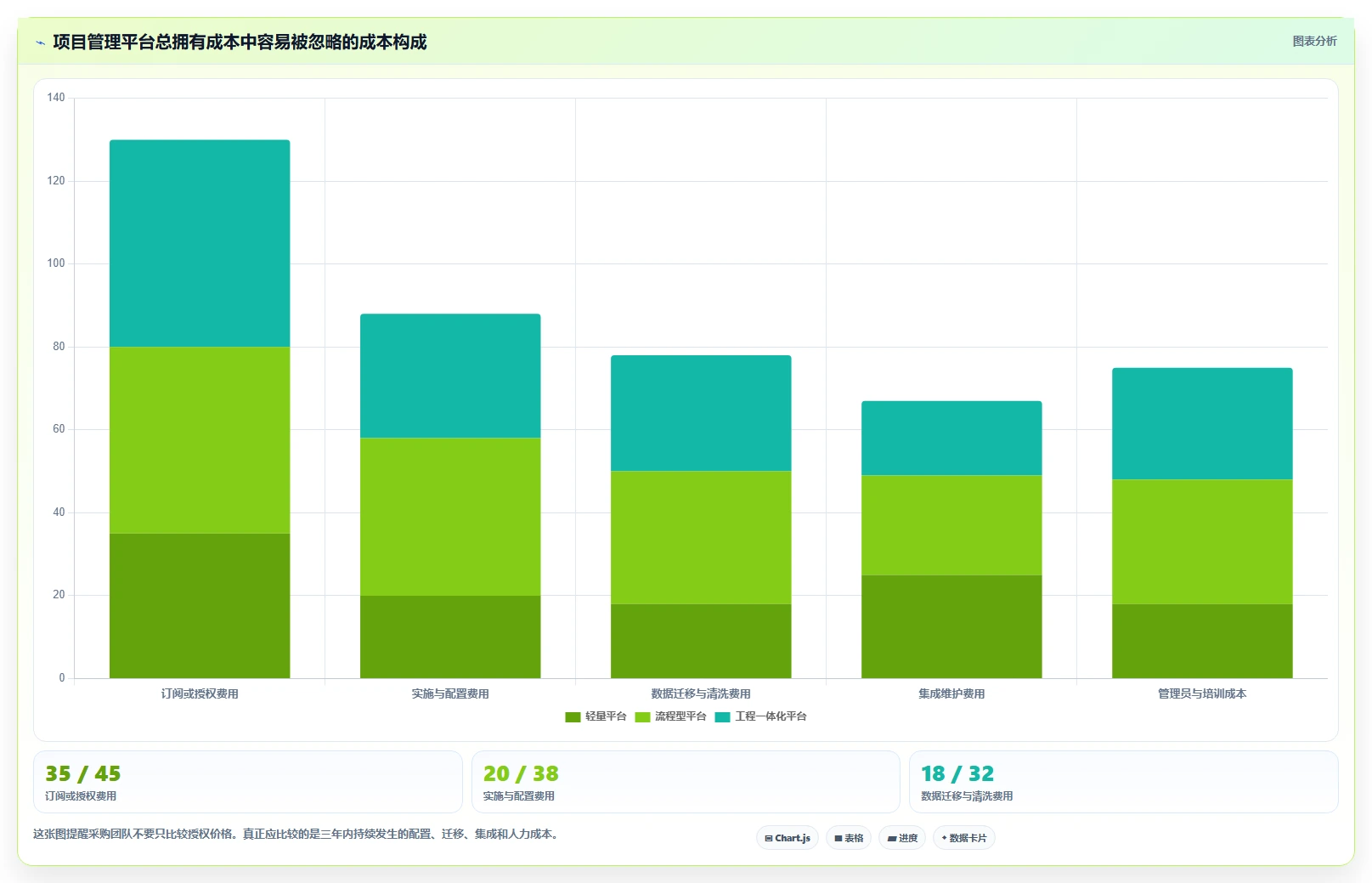Image resolution: width=1372 pixels, height=883 pixels.
Task: Click the dark green segment of 实施与配置费用 bar
Action: point(450,637)
